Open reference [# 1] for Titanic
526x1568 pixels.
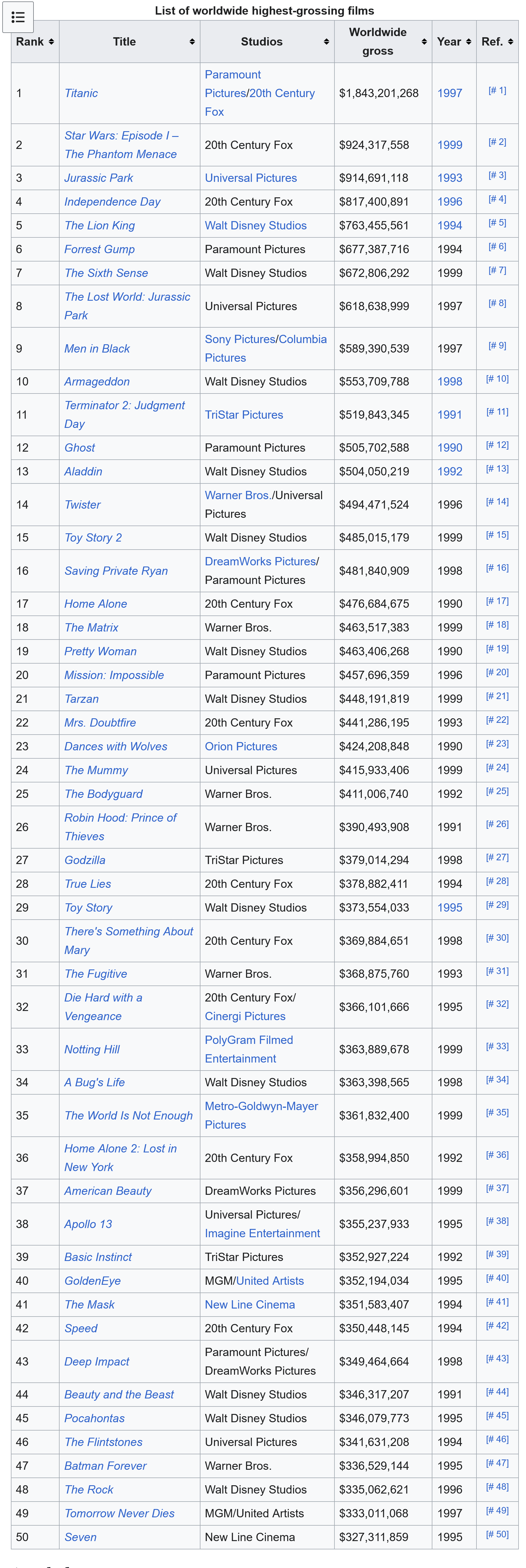(497, 91)
